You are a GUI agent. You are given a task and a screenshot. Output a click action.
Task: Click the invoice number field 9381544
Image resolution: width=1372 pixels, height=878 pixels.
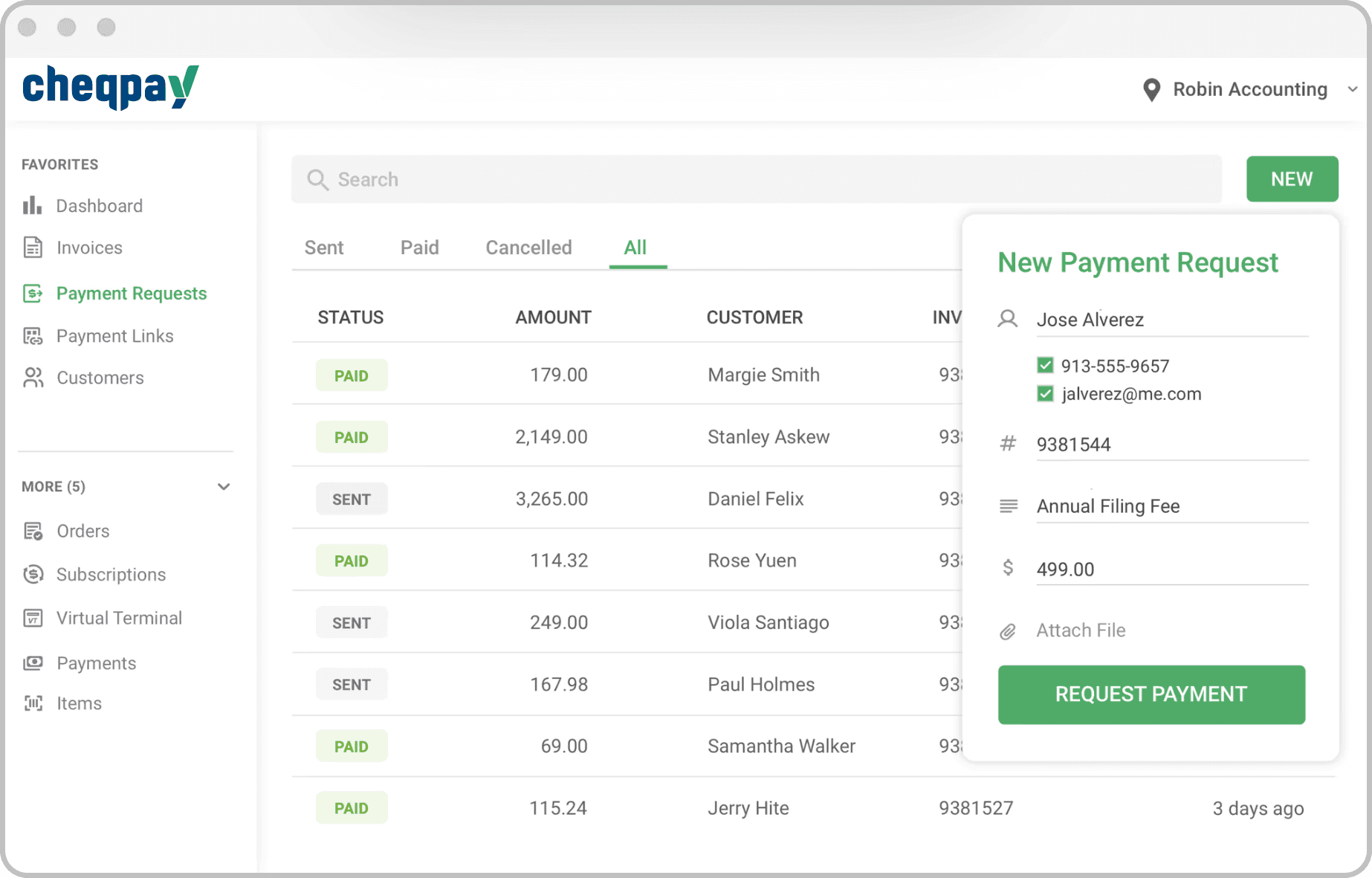1172,445
